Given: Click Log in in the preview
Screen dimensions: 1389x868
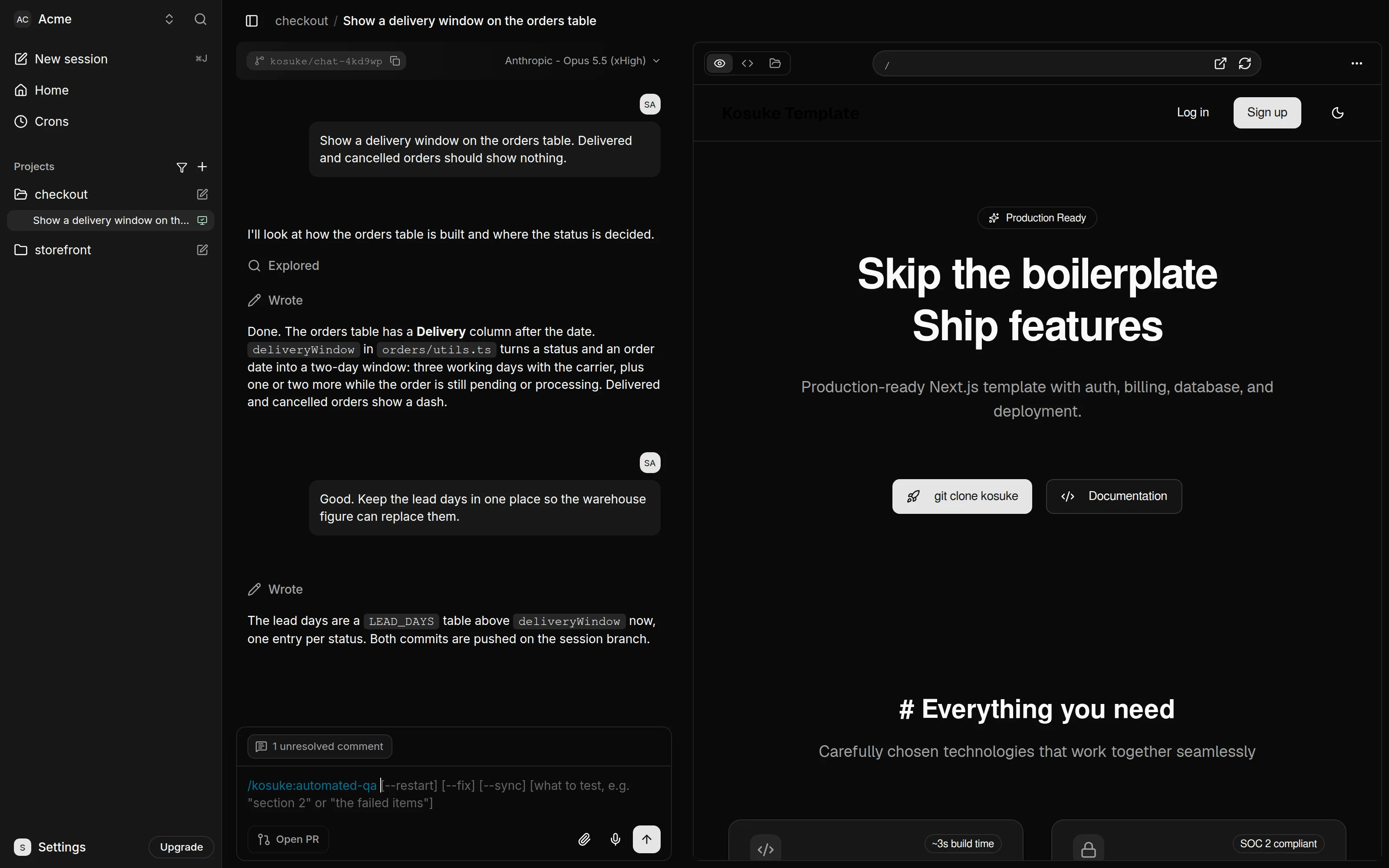Looking at the screenshot, I should (1193, 112).
